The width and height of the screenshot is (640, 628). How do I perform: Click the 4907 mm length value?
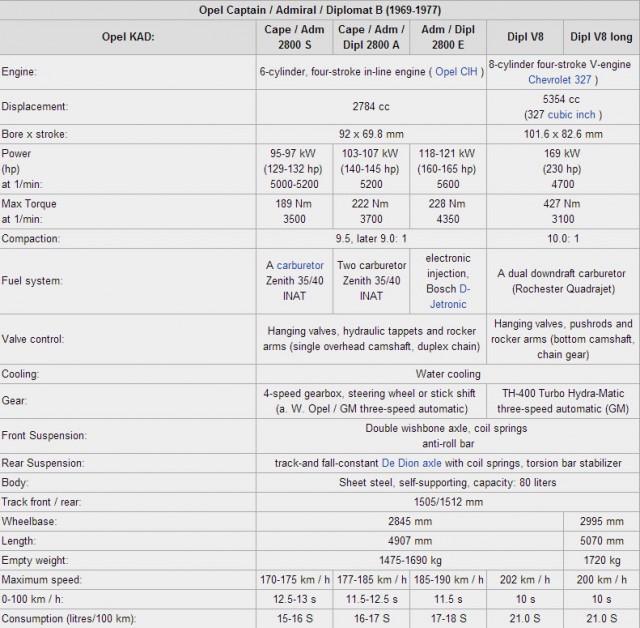pyautogui.click(x=410, y=541)
